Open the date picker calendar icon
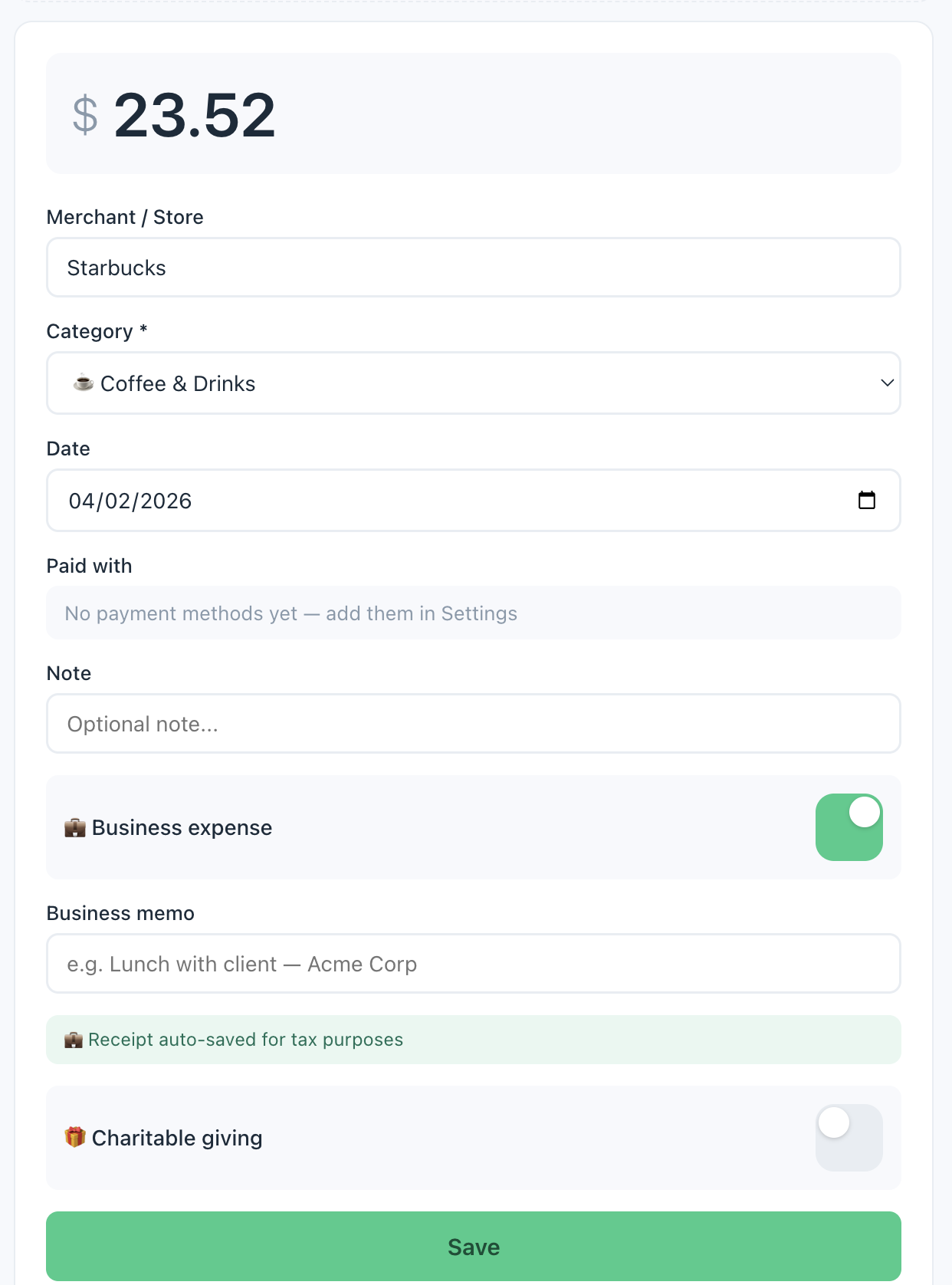This screenshot has height=1285, width=952. click(866, 501)
